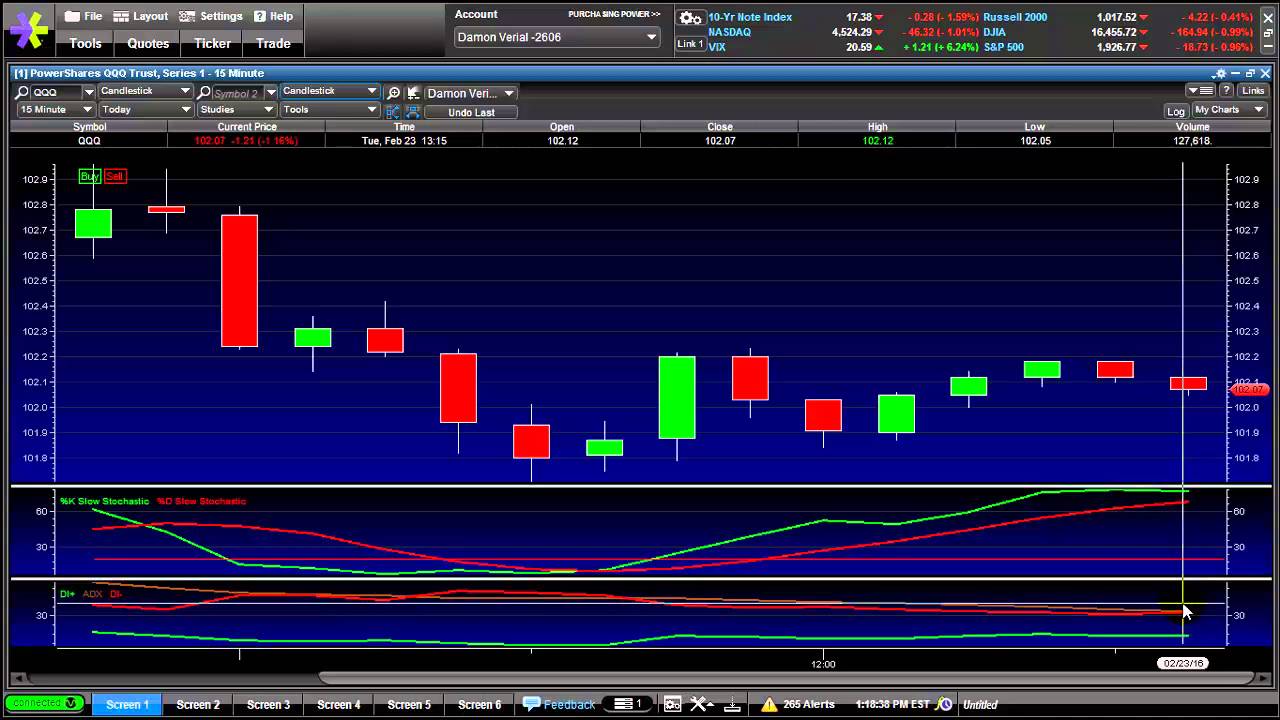
Task: Switch to Screen 5 tab
Action: (409, 704)
